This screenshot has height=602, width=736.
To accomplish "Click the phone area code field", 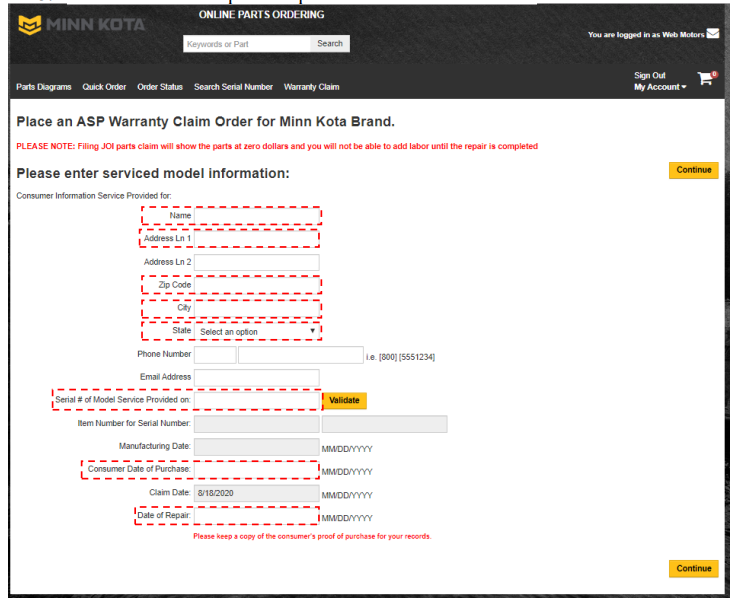I will 215,355.
